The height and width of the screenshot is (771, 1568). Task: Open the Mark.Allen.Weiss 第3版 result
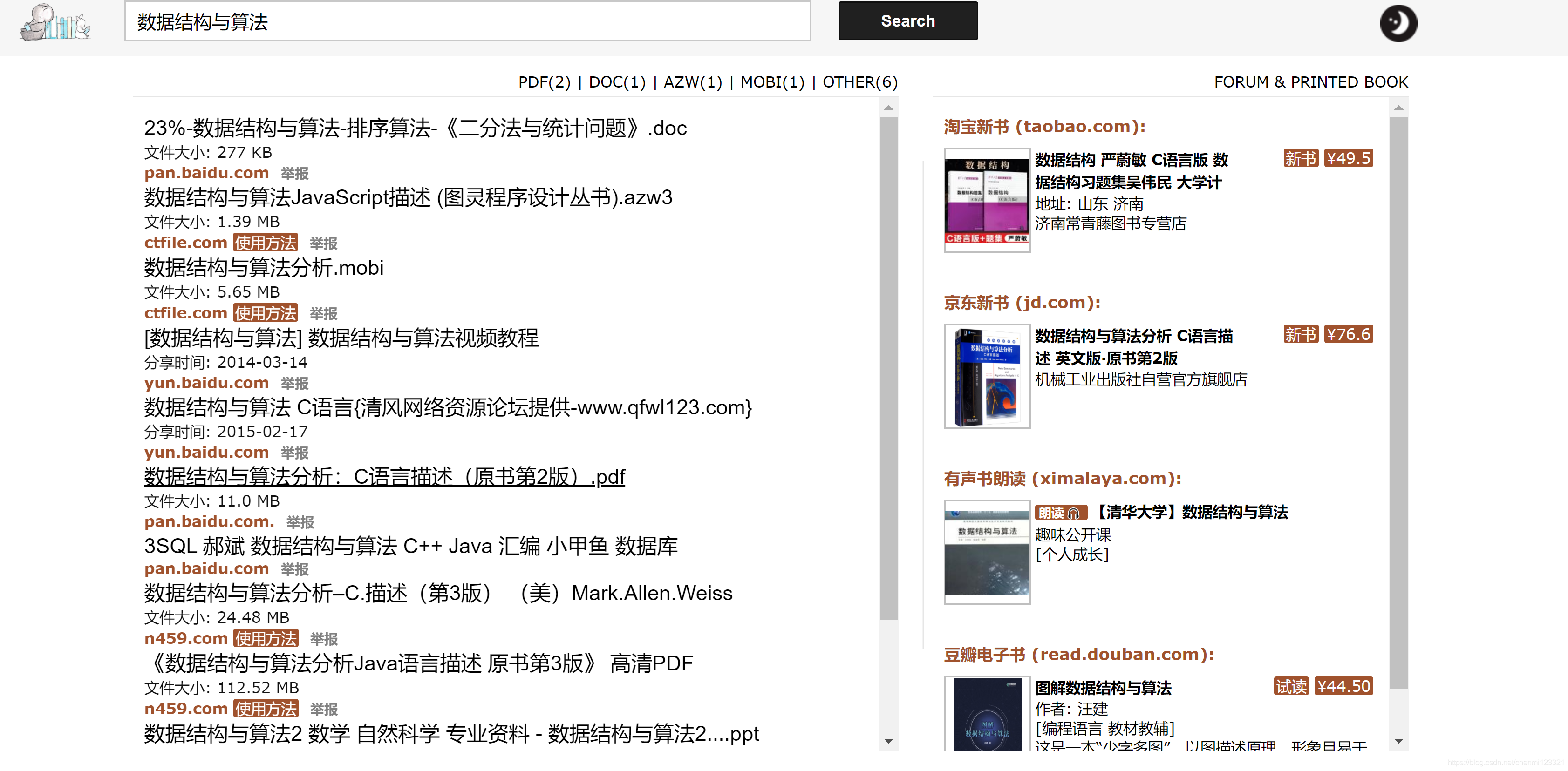tap(438, 593)
